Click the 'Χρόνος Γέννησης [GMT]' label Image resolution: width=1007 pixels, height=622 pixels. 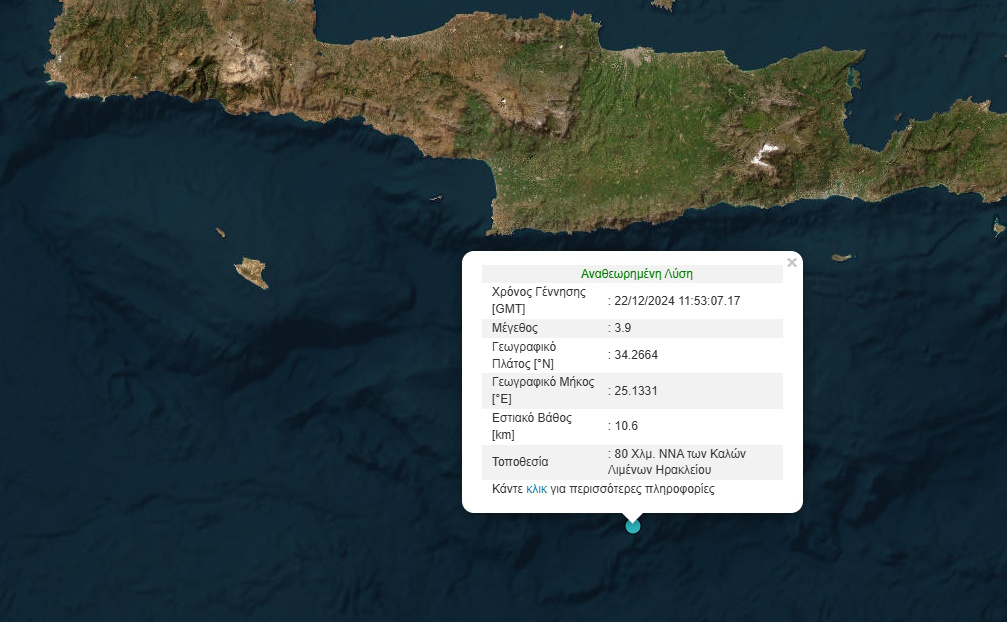(x=538, y=300)
